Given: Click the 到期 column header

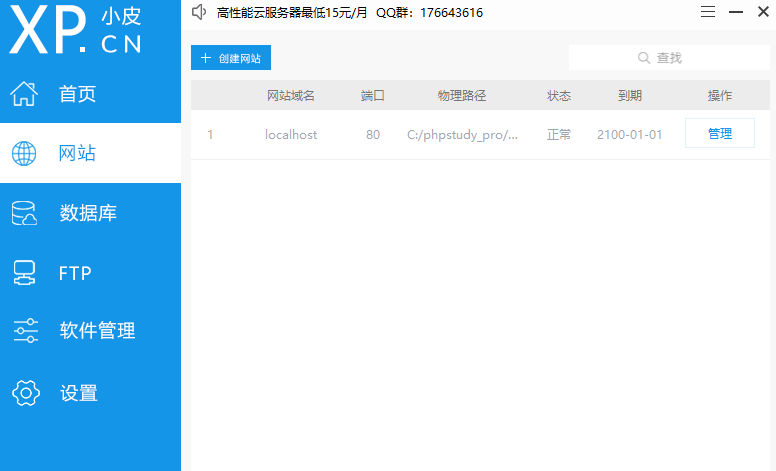Looking at the screenshot, I should click(x=630, y=95).
